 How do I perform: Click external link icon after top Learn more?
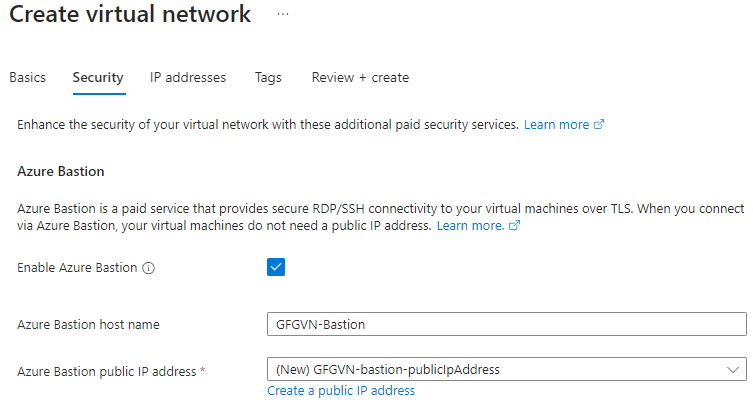coord(599,124)
